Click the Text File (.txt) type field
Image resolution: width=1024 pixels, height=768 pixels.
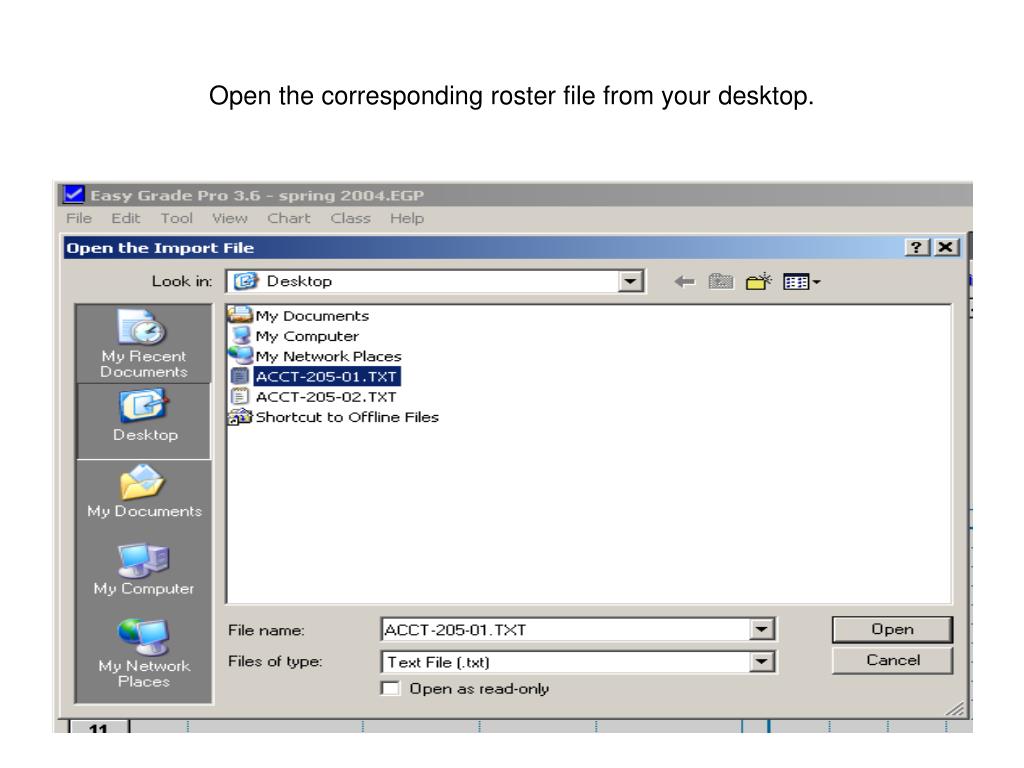tap(565, 662)
